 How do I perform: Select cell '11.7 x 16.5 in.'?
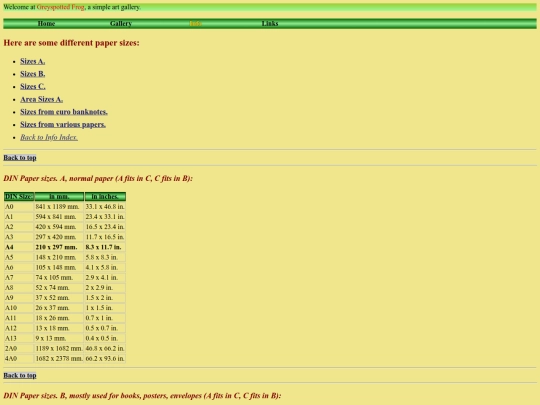(x=105, y=237)
